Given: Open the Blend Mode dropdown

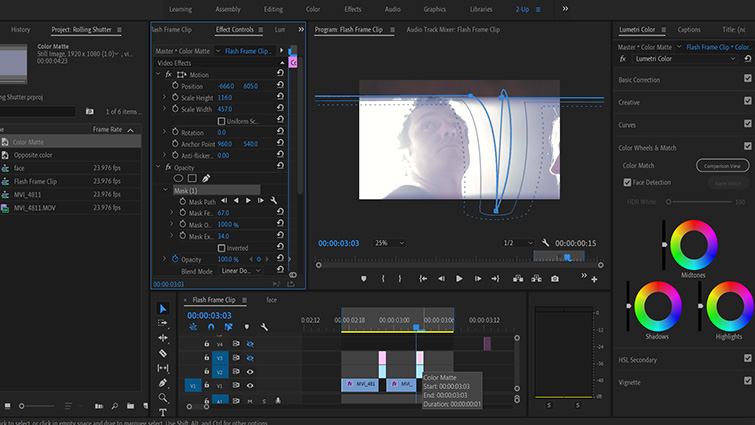Looking at the screenshot, I should pos(239,270).
